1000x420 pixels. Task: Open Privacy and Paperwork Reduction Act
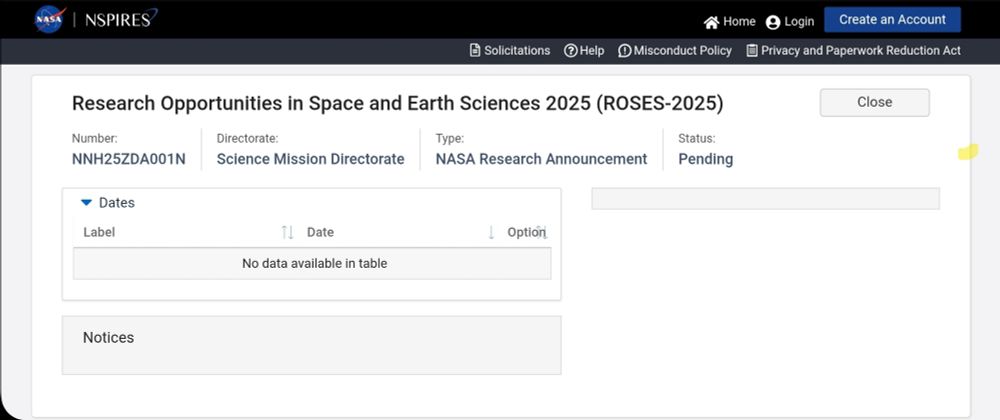click(x=854, y=50)
